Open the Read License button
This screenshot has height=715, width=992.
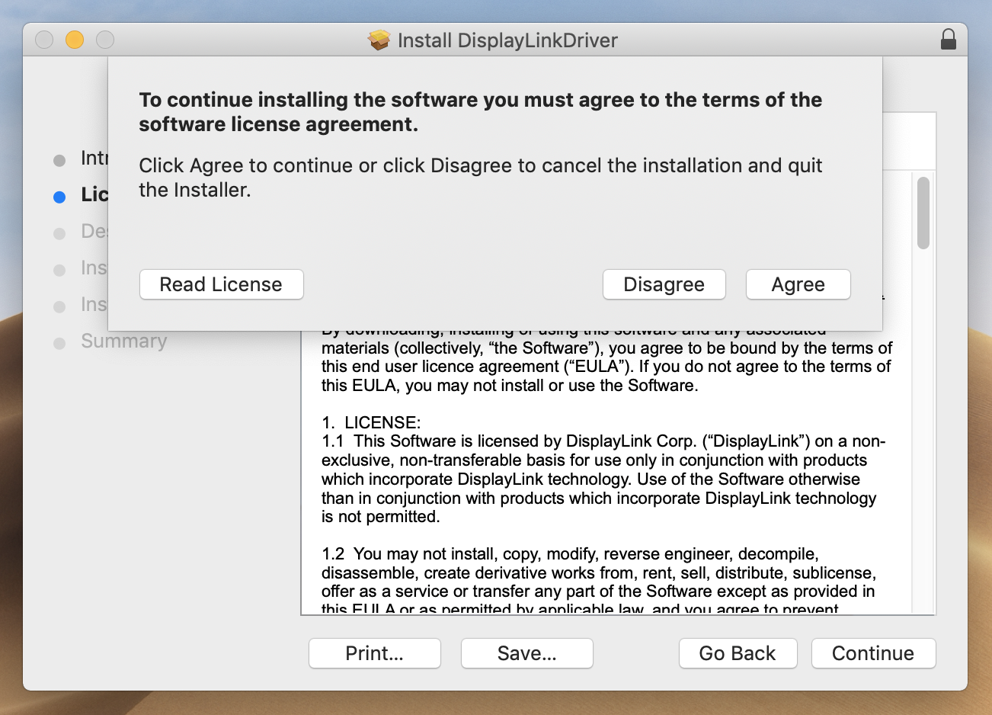[x=221, y=285]
